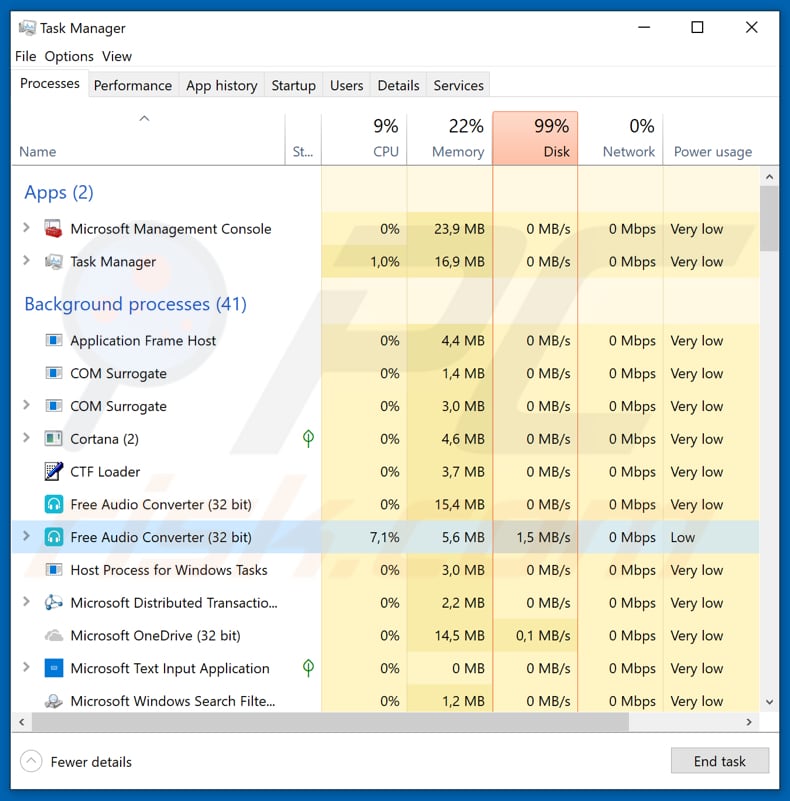Click the Background processes (41) heading
790x801 pixels.
135,304
